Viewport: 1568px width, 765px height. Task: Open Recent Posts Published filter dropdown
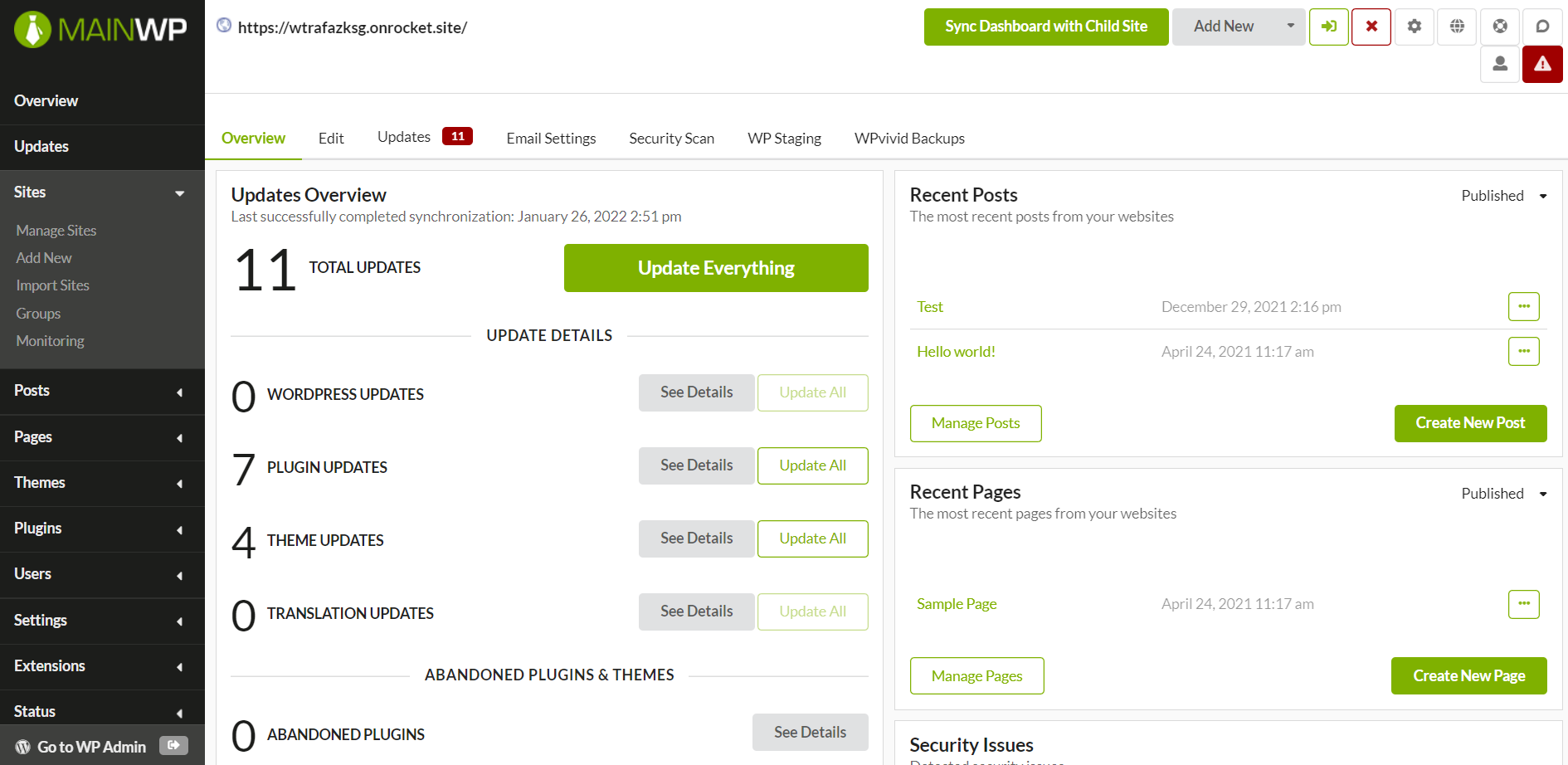click(x=1504, y=196)
